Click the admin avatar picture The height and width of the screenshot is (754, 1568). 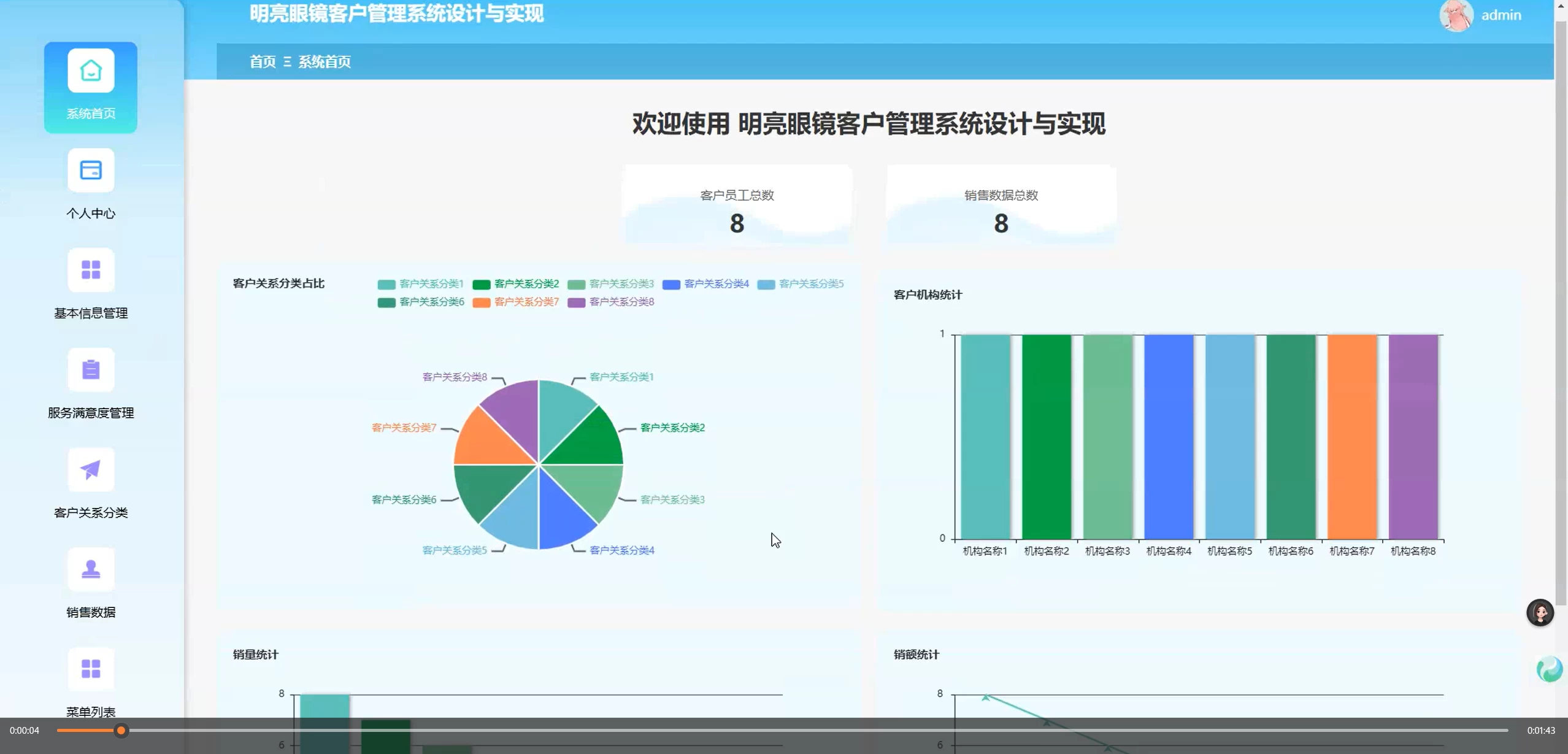(1456, 15)
